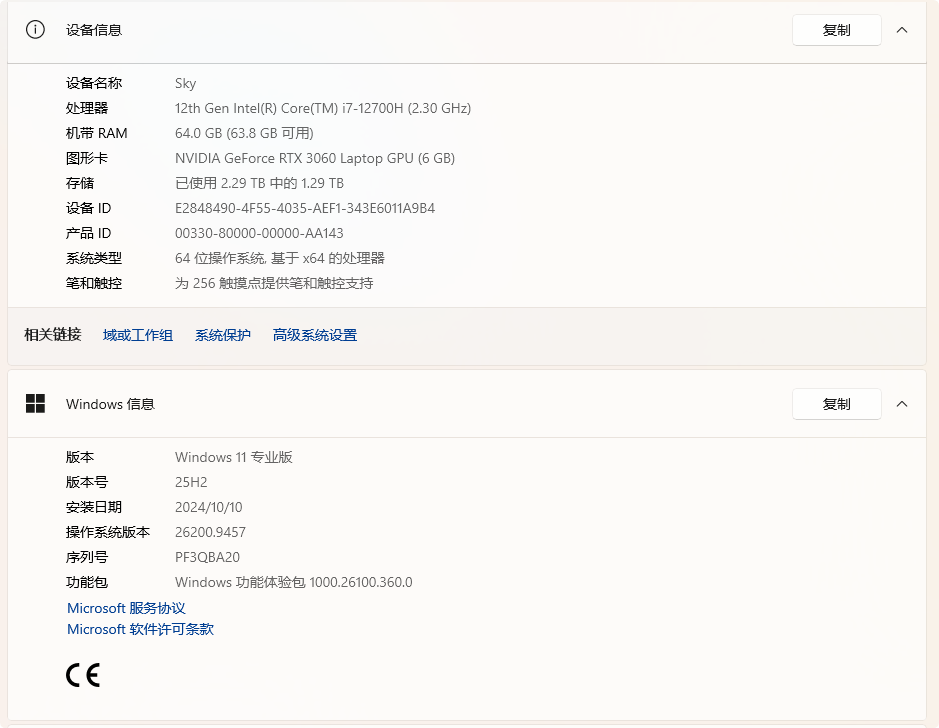Click the Windows logo icon beside Windows 信息
Viewport: 939px width, 728px height.
[x=35, y=404]
